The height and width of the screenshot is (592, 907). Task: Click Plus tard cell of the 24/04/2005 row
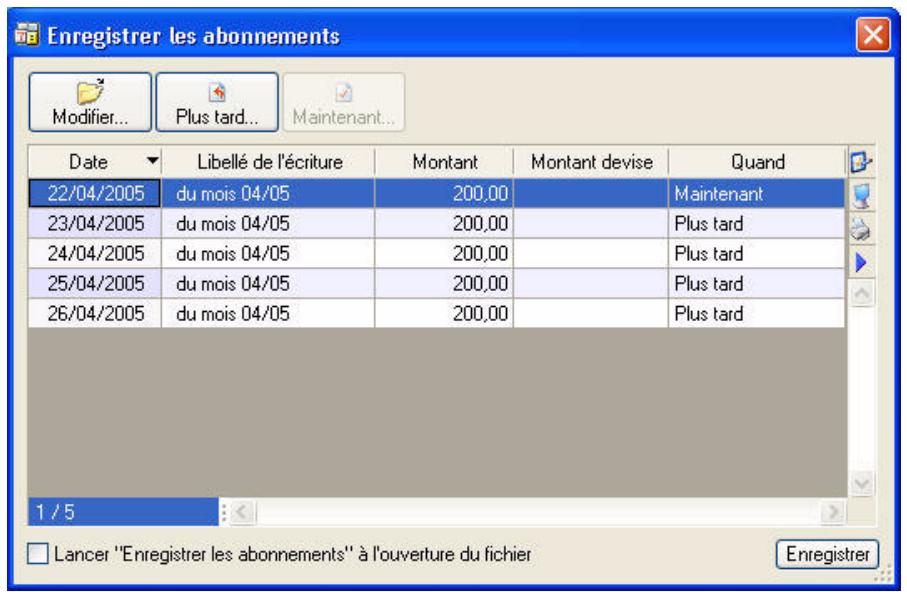(757, 253)
